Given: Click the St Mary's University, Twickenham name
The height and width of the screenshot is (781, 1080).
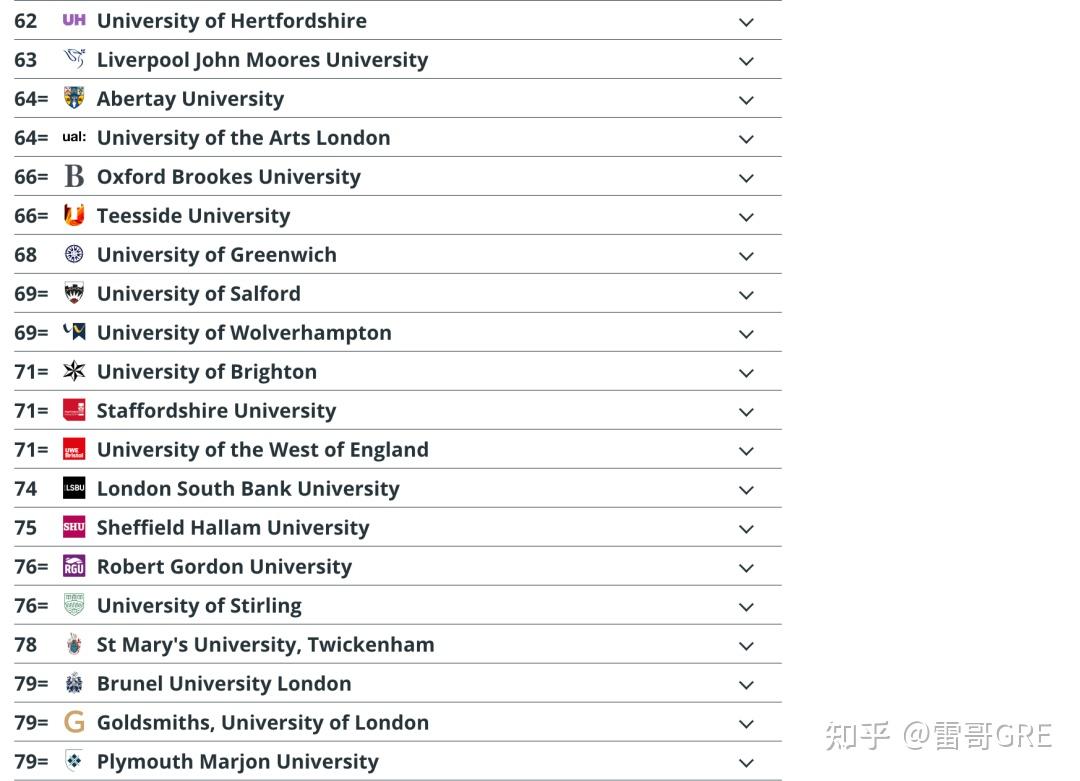Looking at the screenshot, I should point(265,644).
